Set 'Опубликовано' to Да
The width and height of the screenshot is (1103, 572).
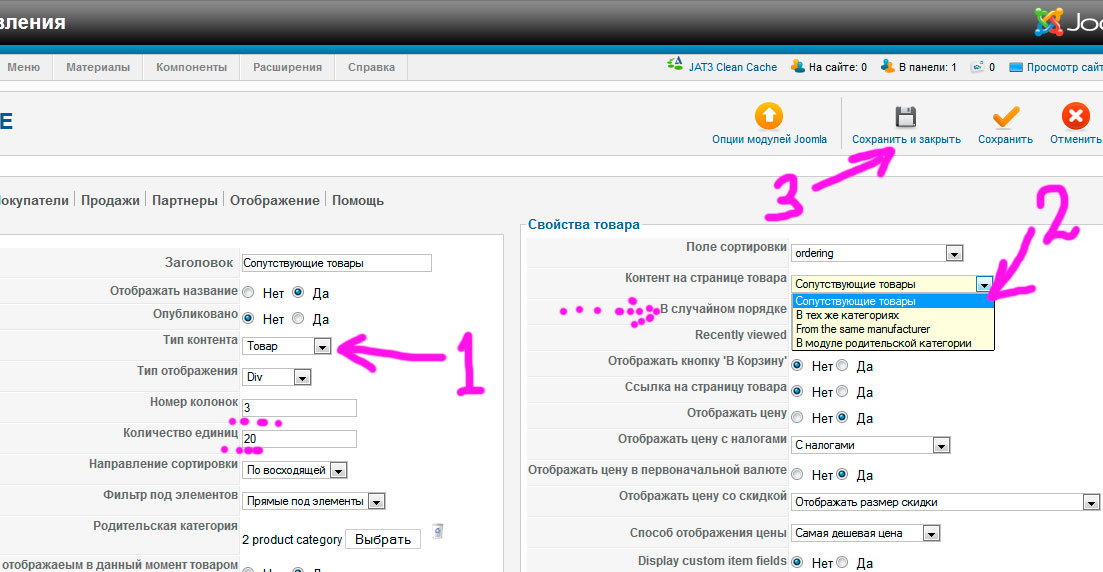pyautogui.click(x=298, y=318)
